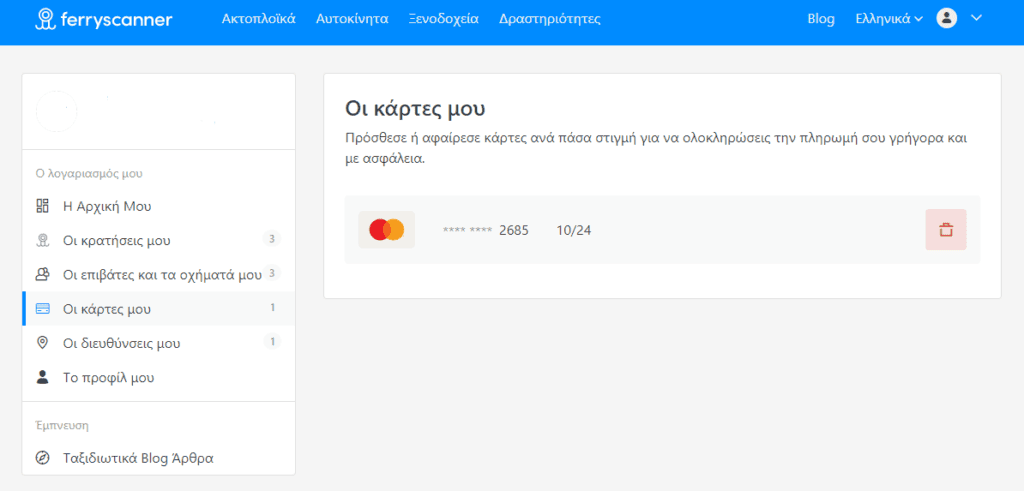This screenshot has height=491, width=1024.
Task: Click the user avatar icon in header
Action: point(946,18)
